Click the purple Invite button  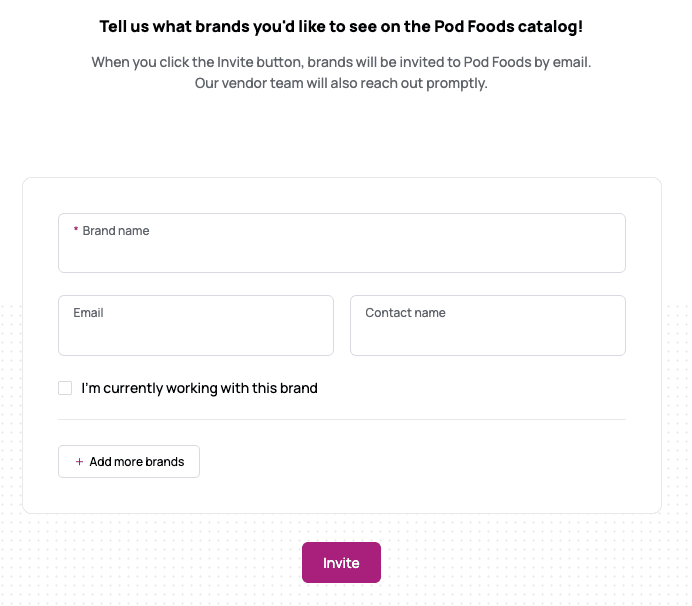[x=341, y=562]
